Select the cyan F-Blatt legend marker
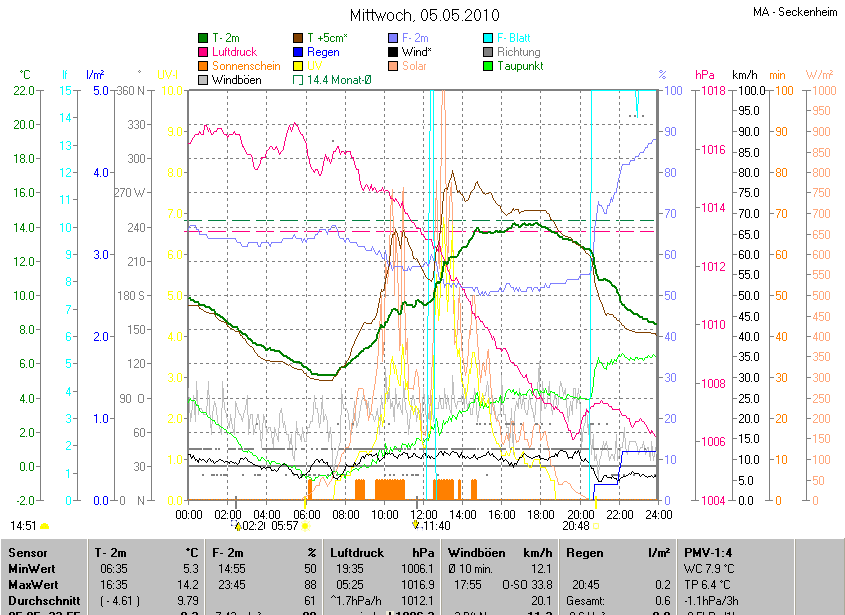The height and width of the screenshot is (615, 845). pos(487,38)
